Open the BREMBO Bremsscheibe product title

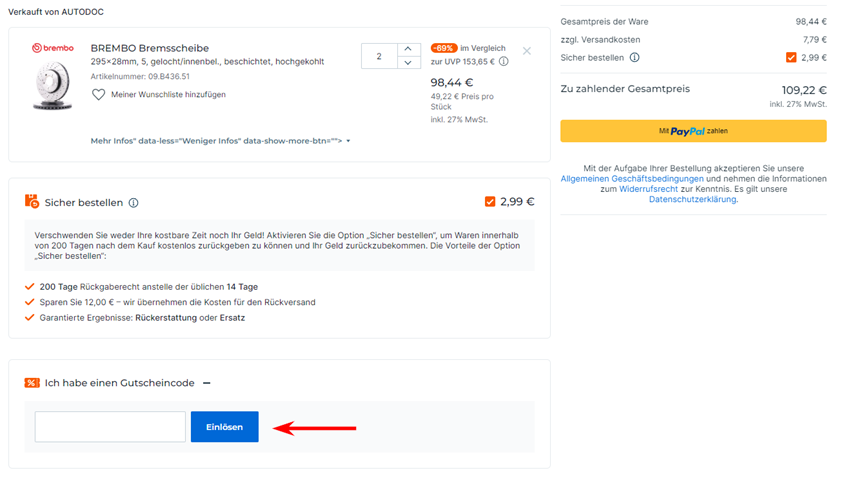[x=150, y=48]
